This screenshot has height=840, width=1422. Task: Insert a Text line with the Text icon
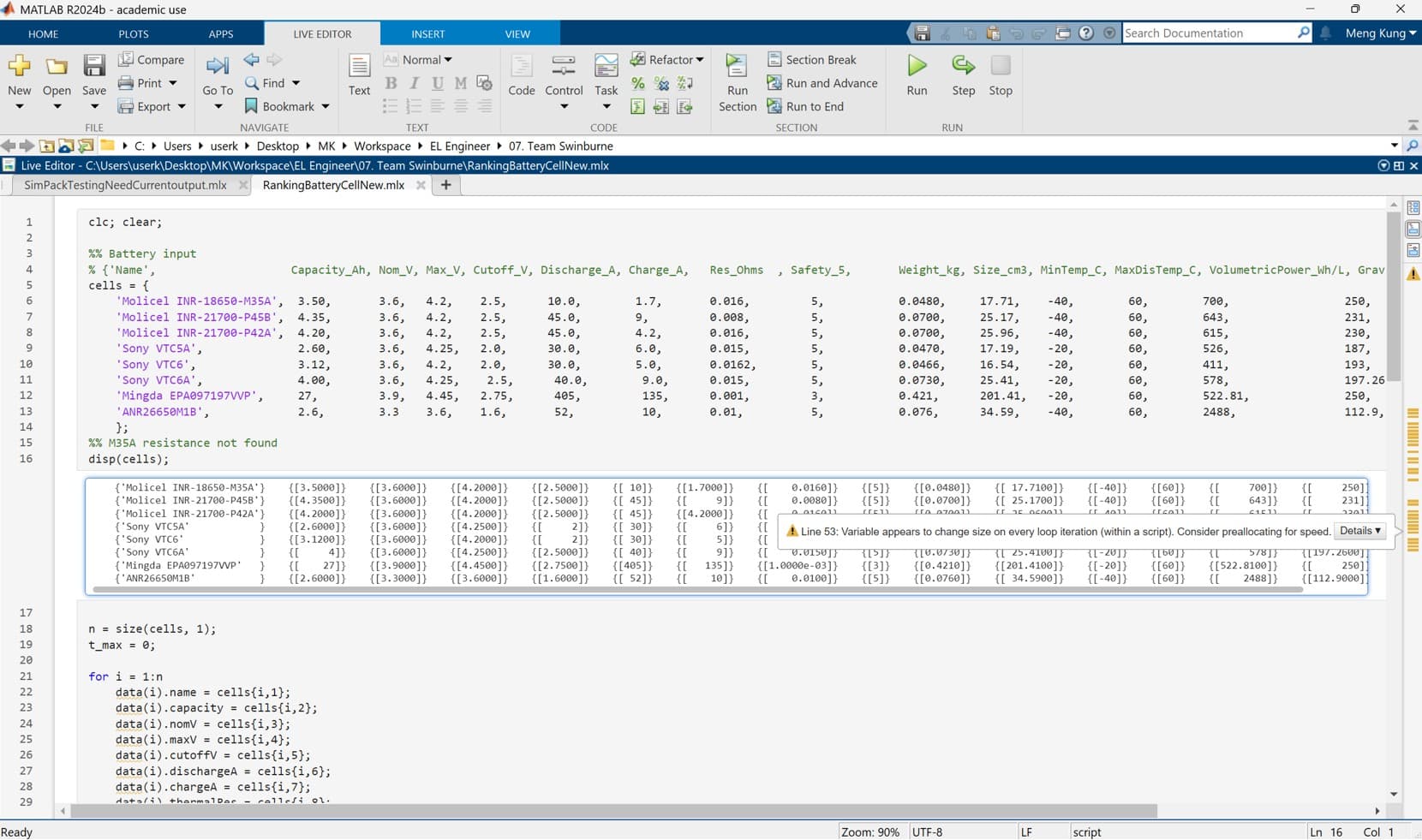tap(359, 66)
